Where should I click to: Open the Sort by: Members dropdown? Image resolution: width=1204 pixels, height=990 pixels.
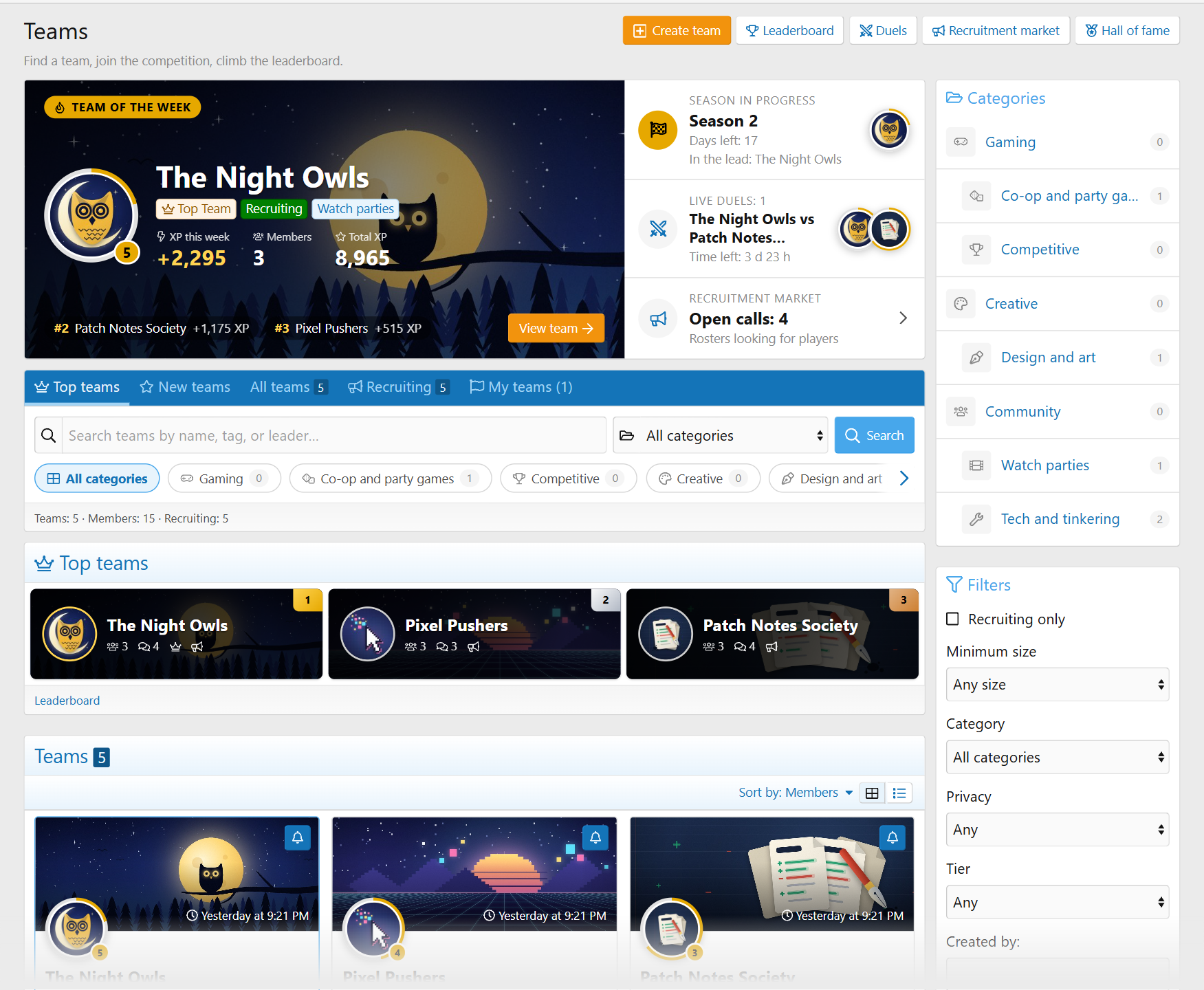[x=796, y=793]
